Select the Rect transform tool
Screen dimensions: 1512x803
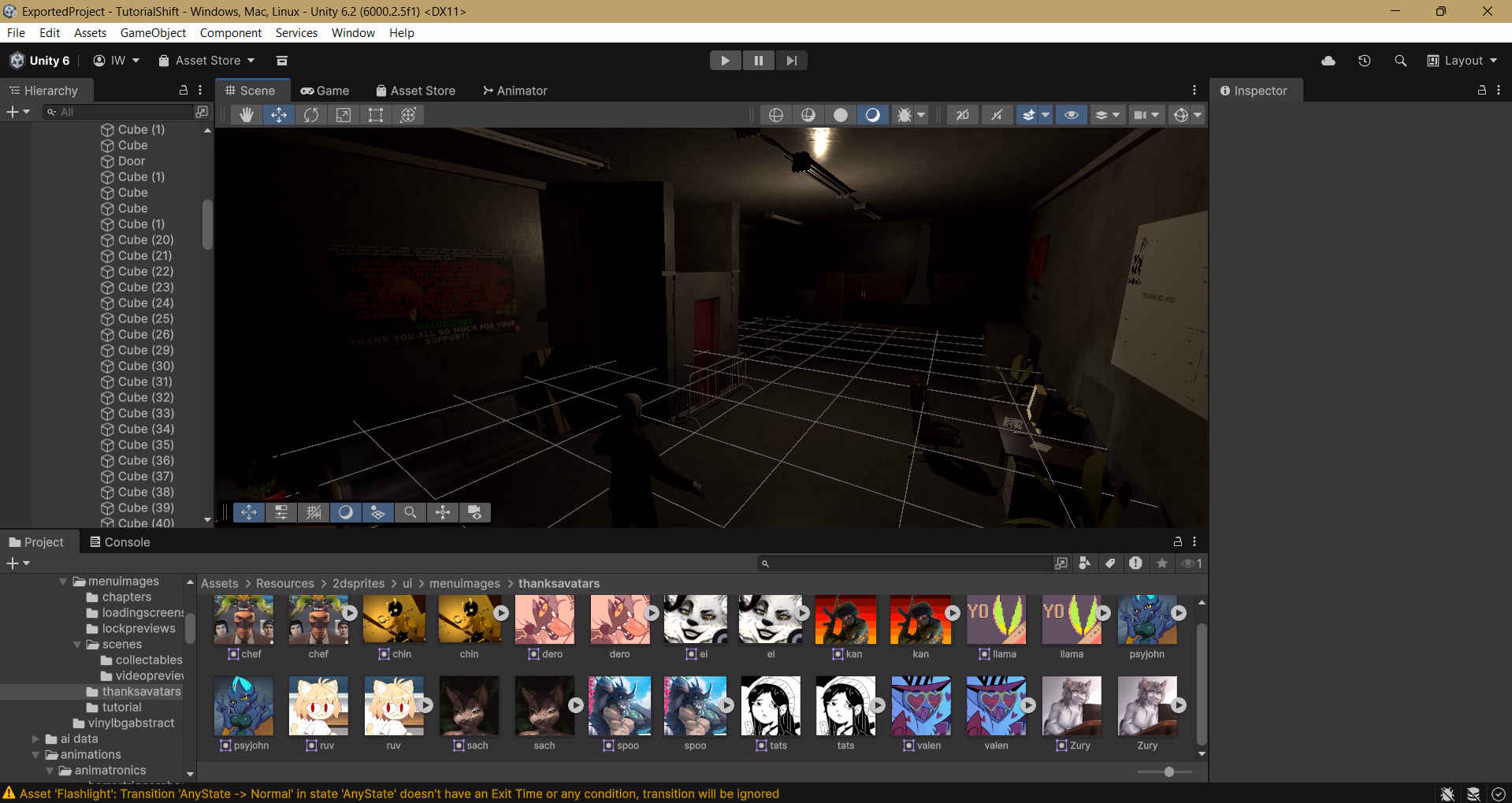point(376,115)
